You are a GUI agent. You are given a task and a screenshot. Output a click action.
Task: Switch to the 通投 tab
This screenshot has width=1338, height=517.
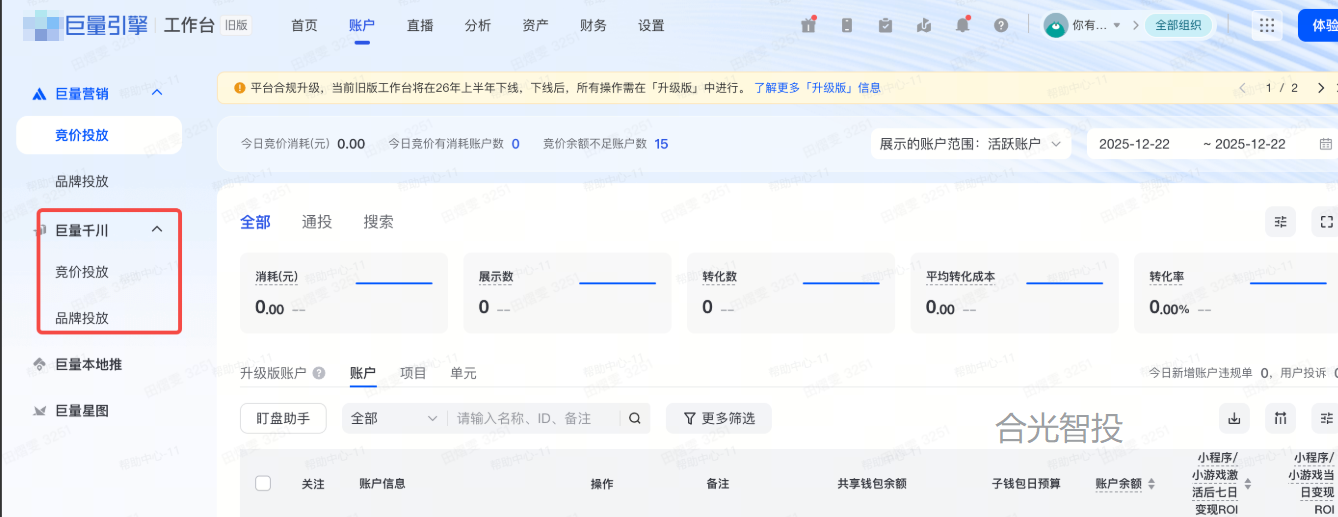pos(317,222)
